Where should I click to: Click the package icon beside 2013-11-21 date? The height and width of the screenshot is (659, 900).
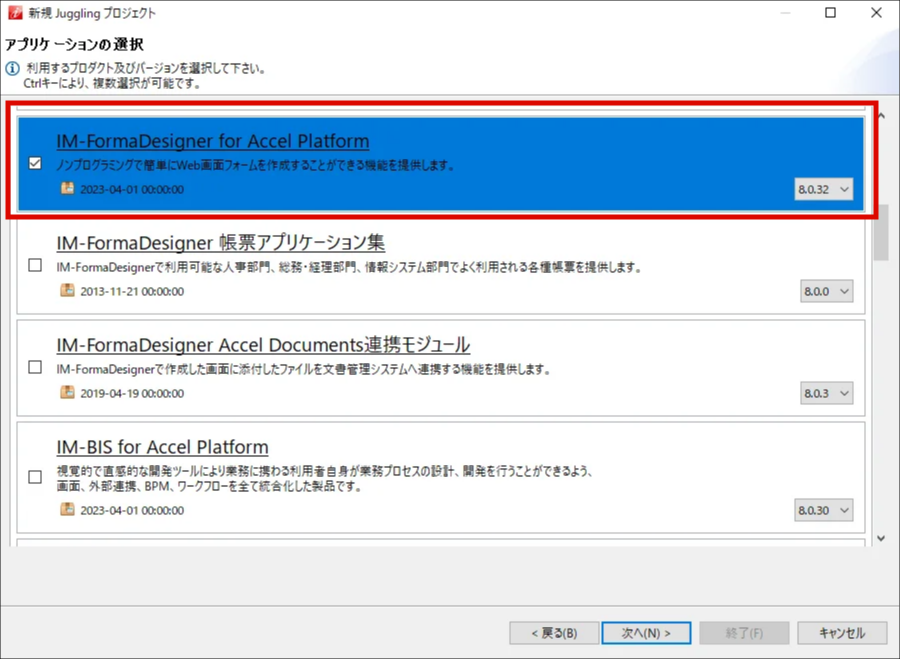(67, 290)
